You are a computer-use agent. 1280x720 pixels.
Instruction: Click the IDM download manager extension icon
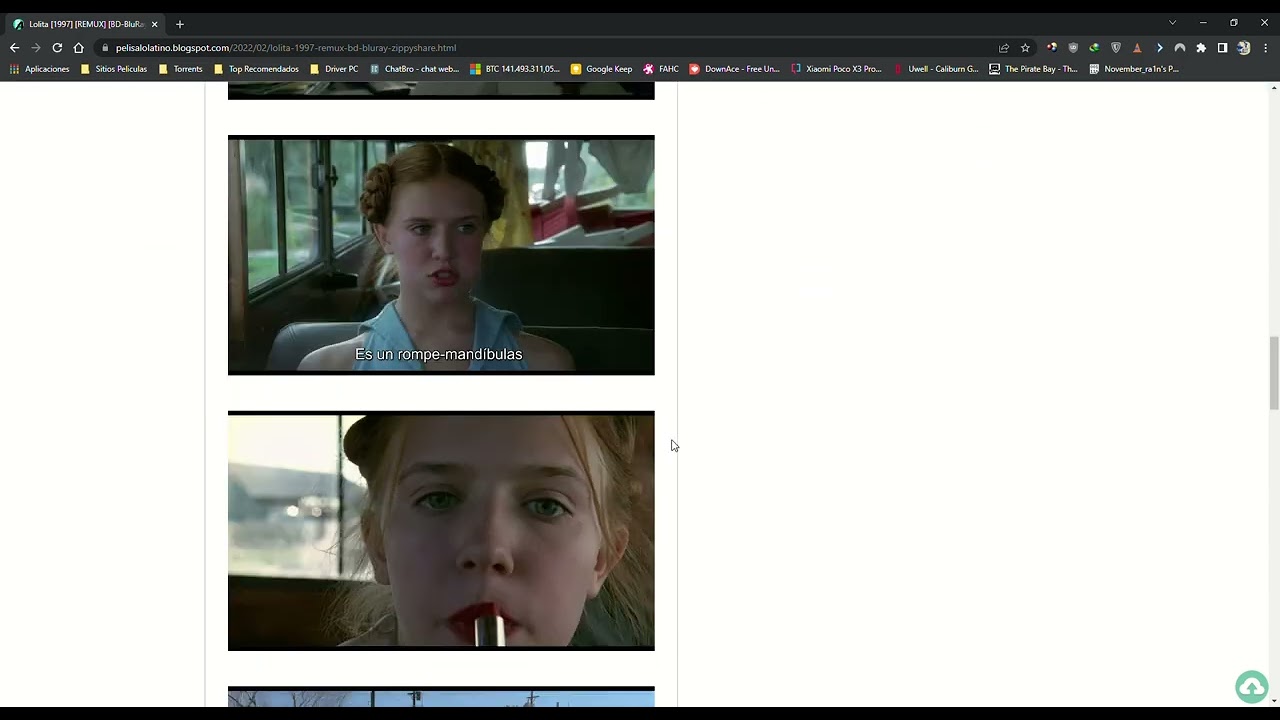1094,47
